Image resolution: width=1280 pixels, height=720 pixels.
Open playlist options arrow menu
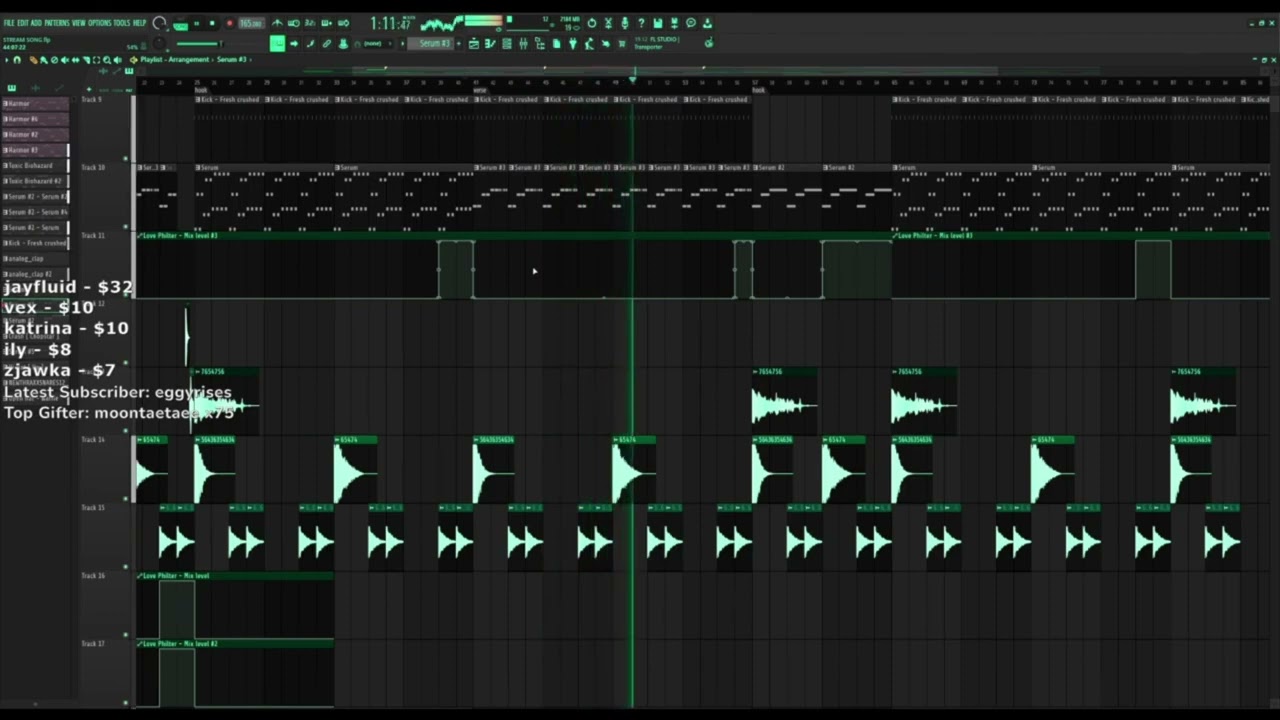(6, 60)
